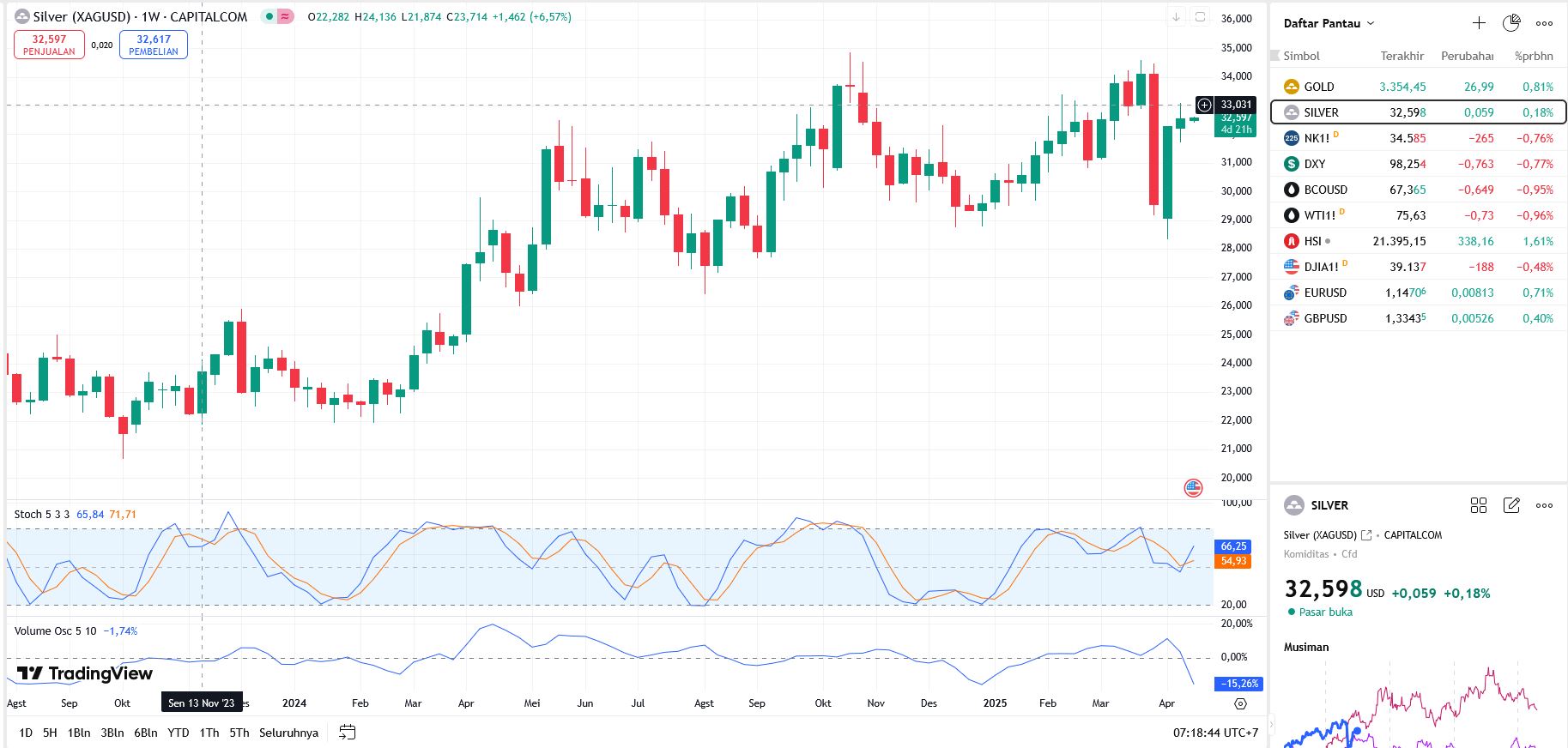Sort watchlist by the Terakhir column
The image size is (1568, 748).
1402,56
